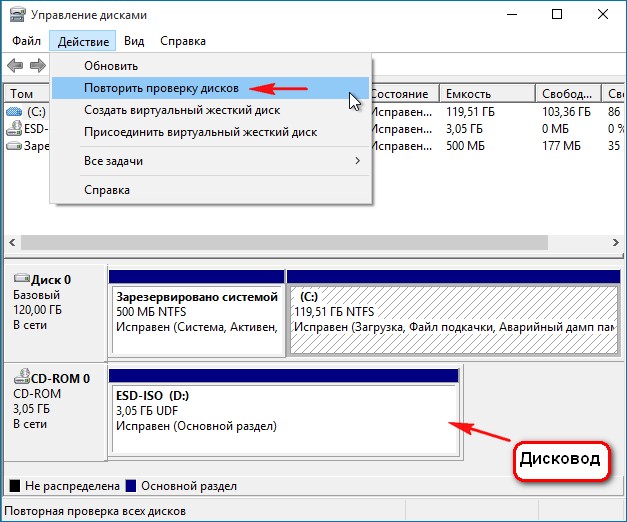Select the ESD volume disc icon in list
This screenshot has width=627, height=522.
coord(14,128)
